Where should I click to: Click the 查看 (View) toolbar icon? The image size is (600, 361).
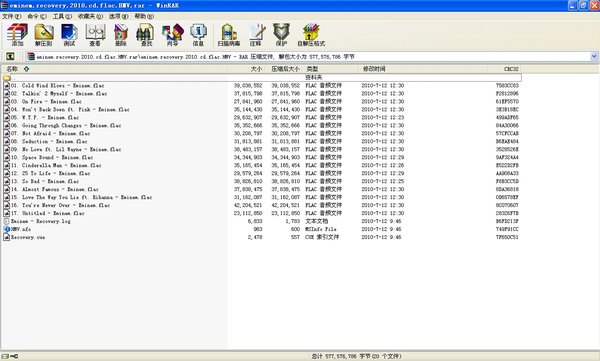coord(95,34)
